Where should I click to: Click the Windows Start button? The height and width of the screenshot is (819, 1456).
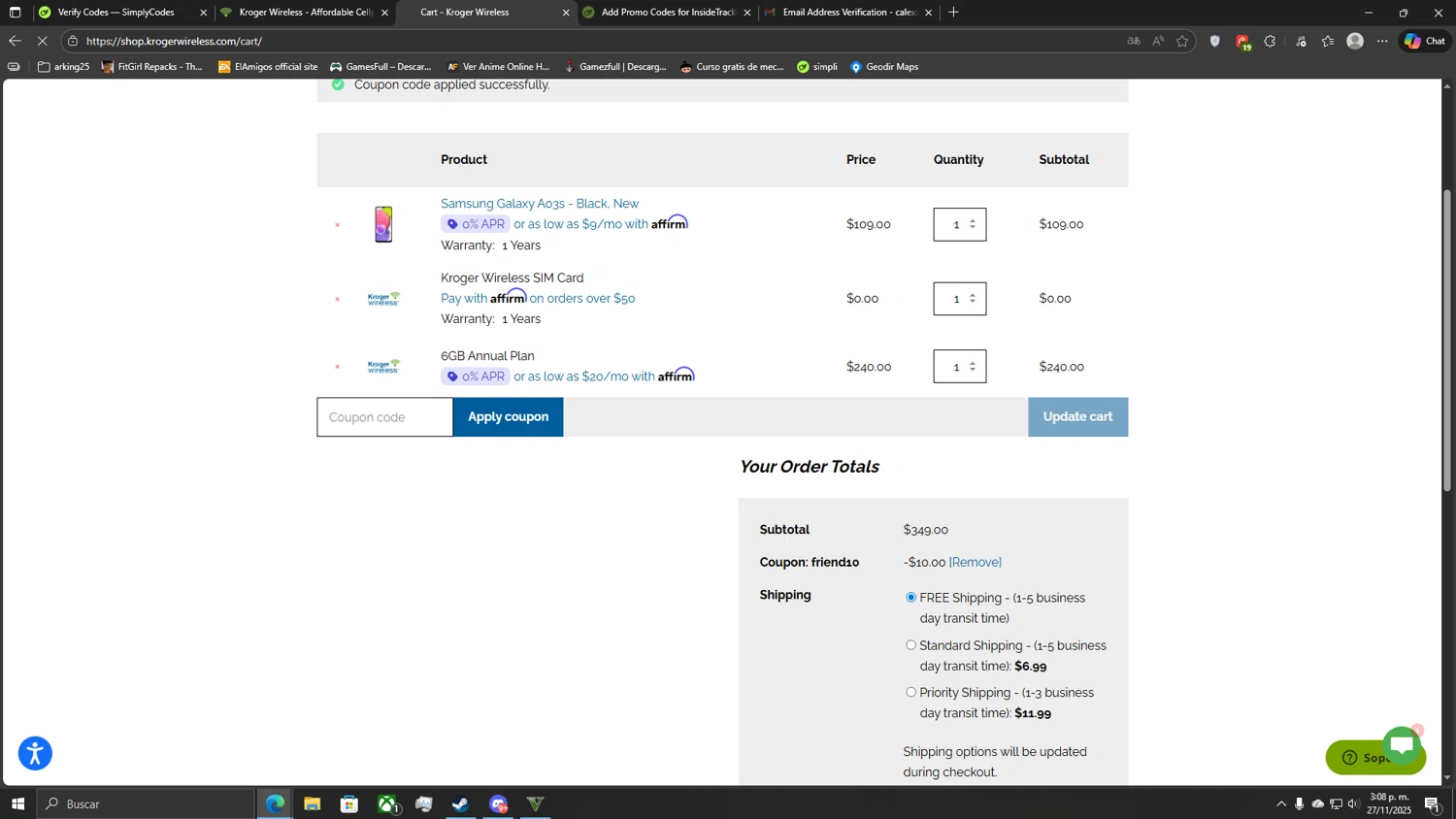click(x=17, y=803)
